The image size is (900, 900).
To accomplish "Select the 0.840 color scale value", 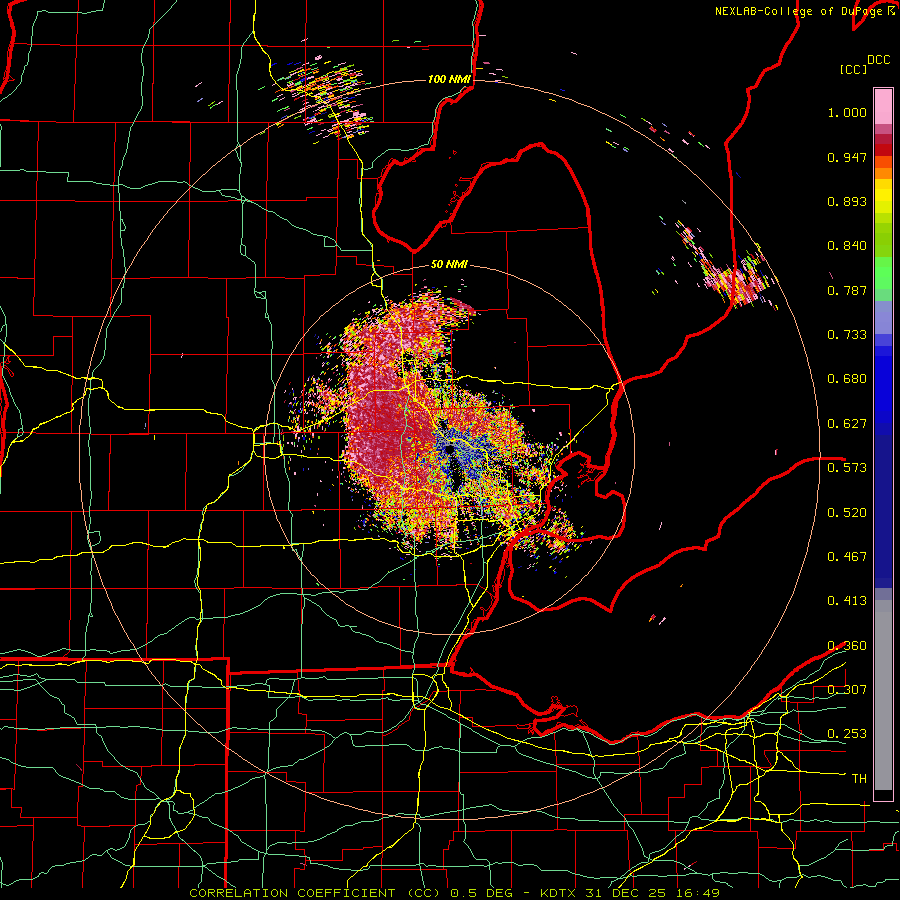I will (847, 246).
